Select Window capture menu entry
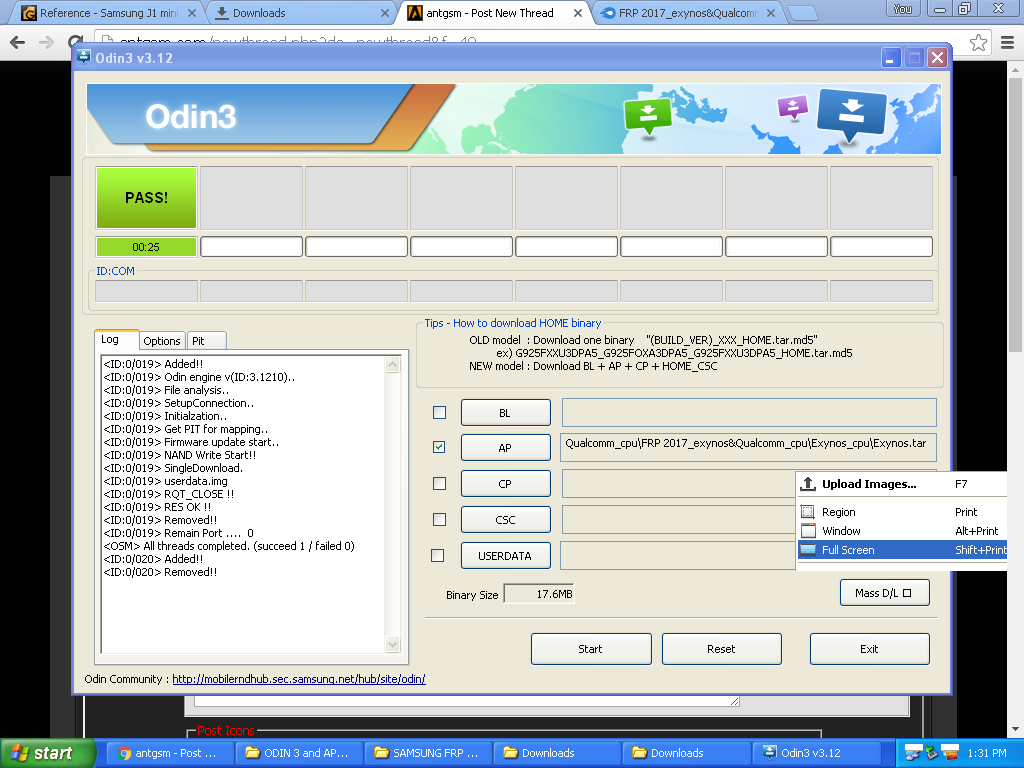The image size is (1024, 768). (902, 531)
